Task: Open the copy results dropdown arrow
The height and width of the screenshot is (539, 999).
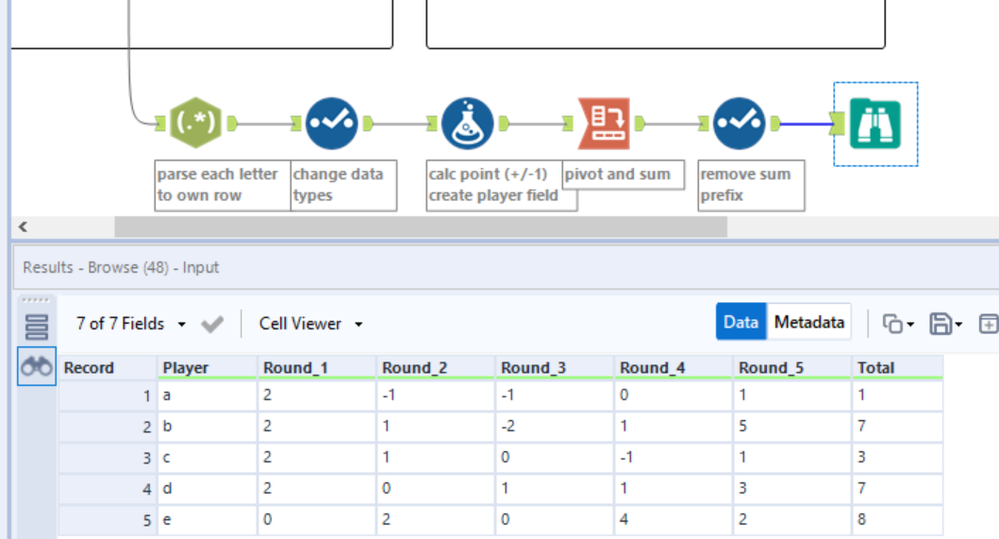Action: click(910, 324)
